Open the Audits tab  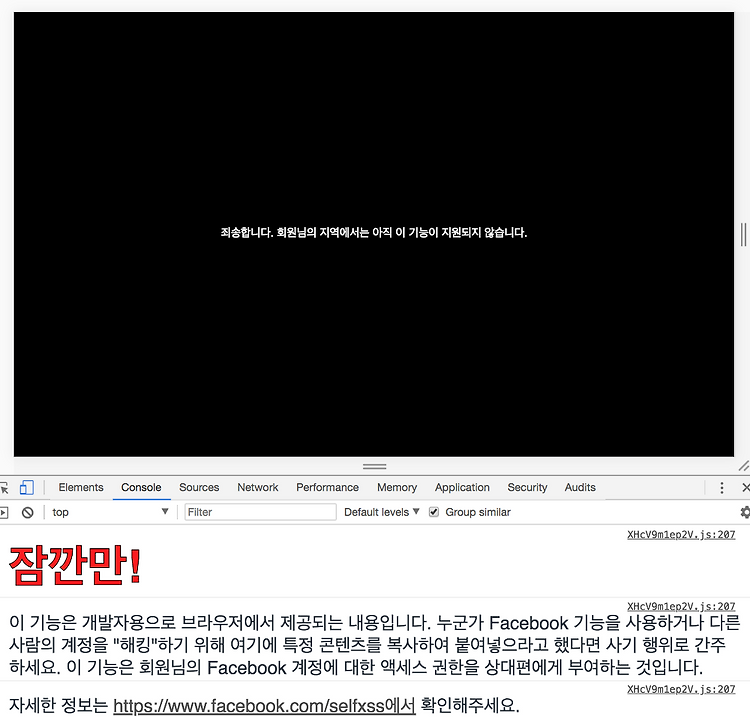click(580, 487)
